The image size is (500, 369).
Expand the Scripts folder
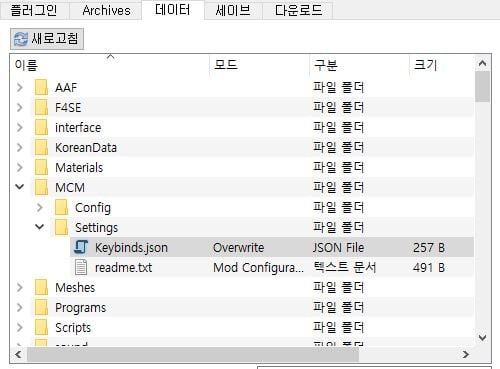(x=20, y=327)
